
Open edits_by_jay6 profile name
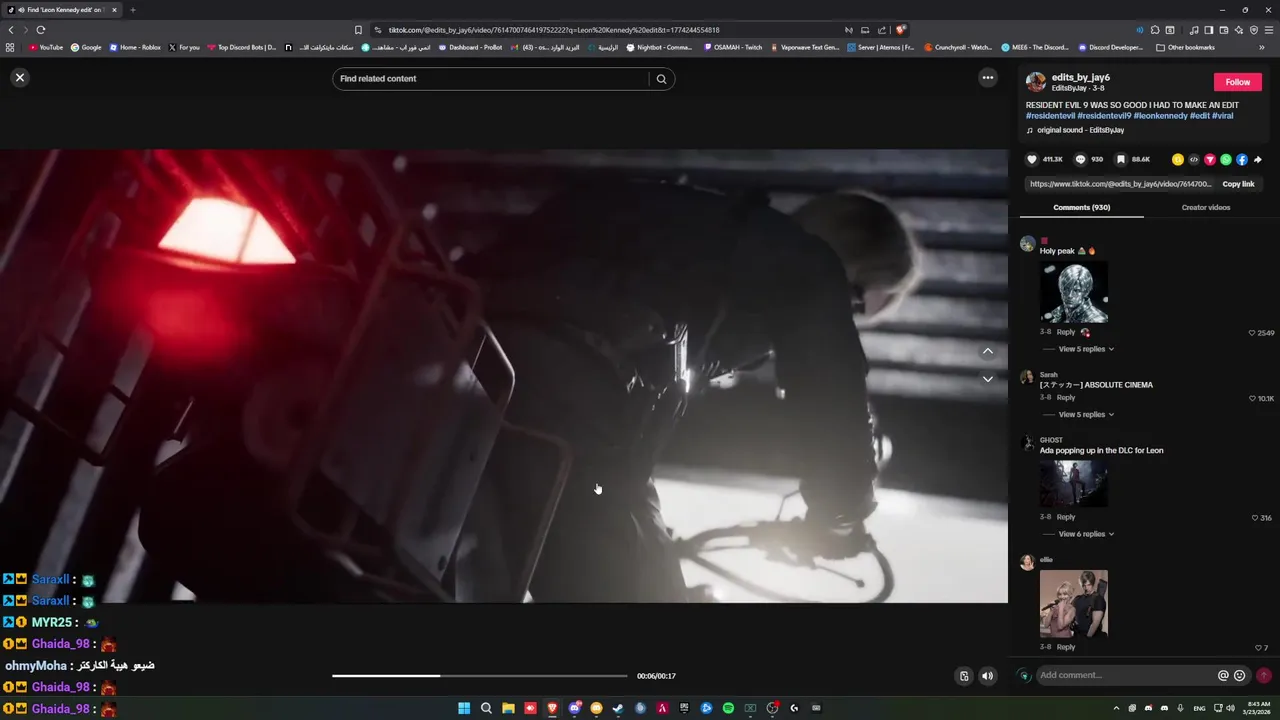1081,77
